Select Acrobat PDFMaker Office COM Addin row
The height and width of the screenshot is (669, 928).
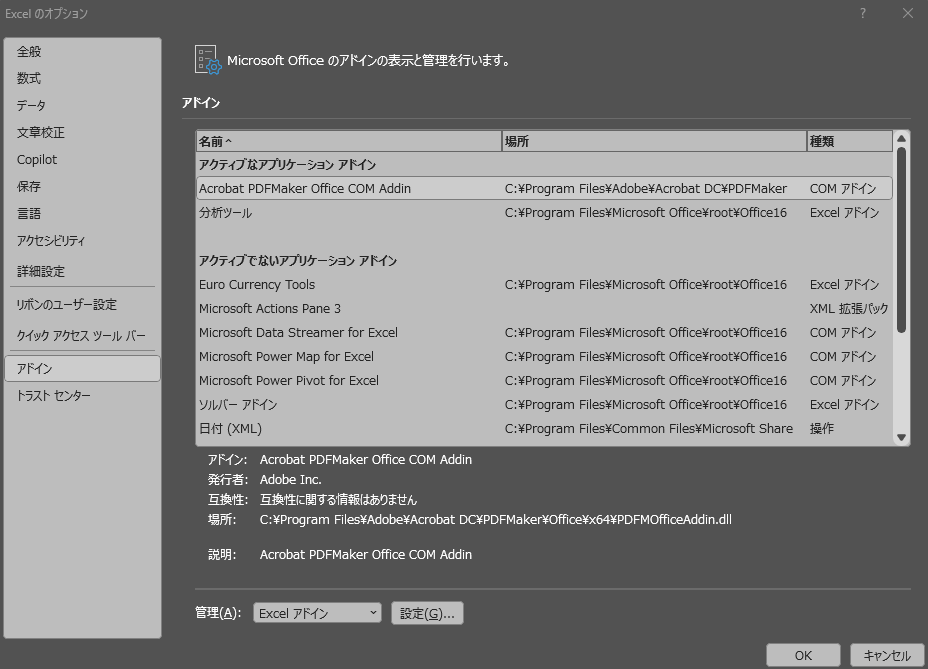pyautogui.click(x=544, y=188)
